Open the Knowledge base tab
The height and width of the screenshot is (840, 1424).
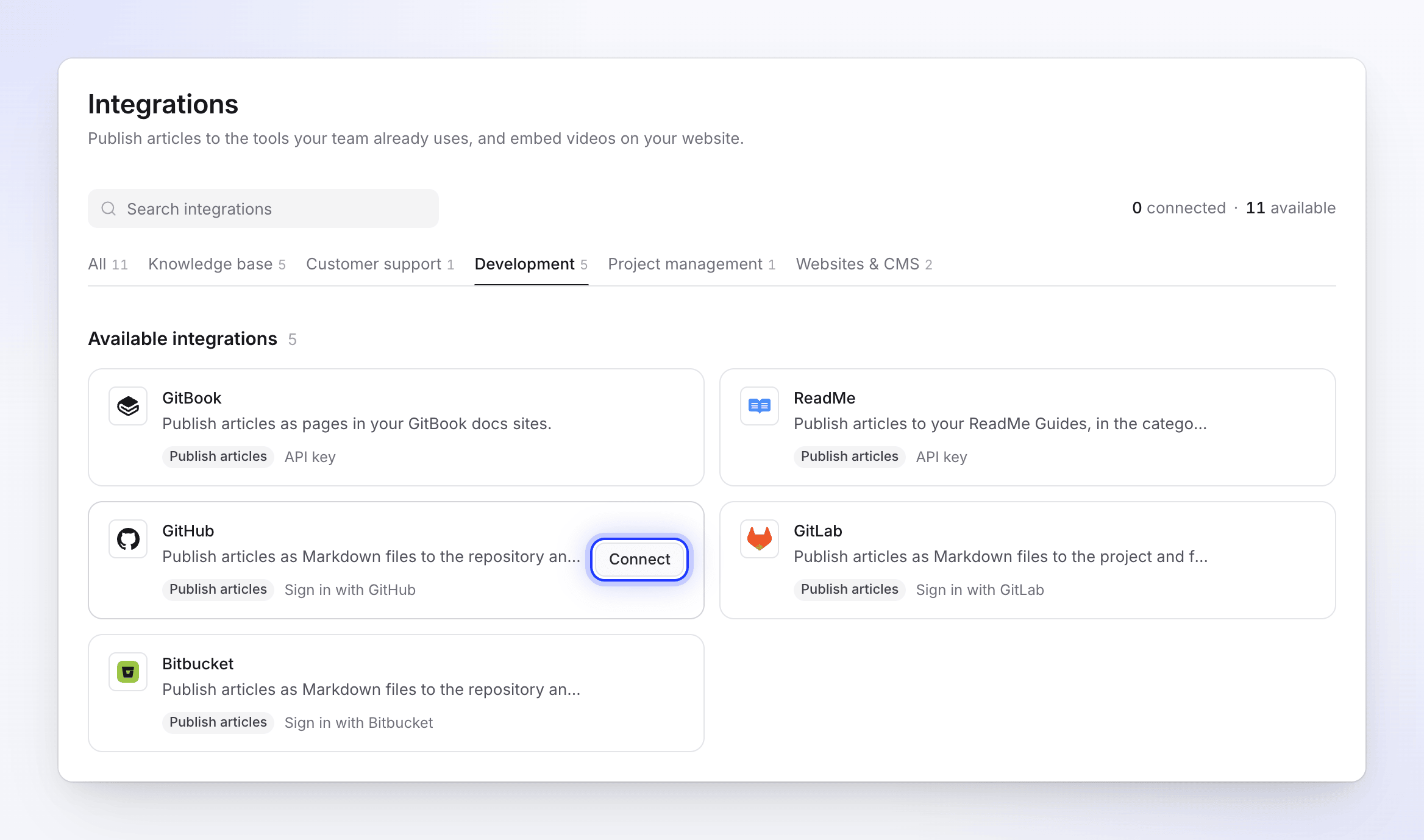tap(217, 264)
